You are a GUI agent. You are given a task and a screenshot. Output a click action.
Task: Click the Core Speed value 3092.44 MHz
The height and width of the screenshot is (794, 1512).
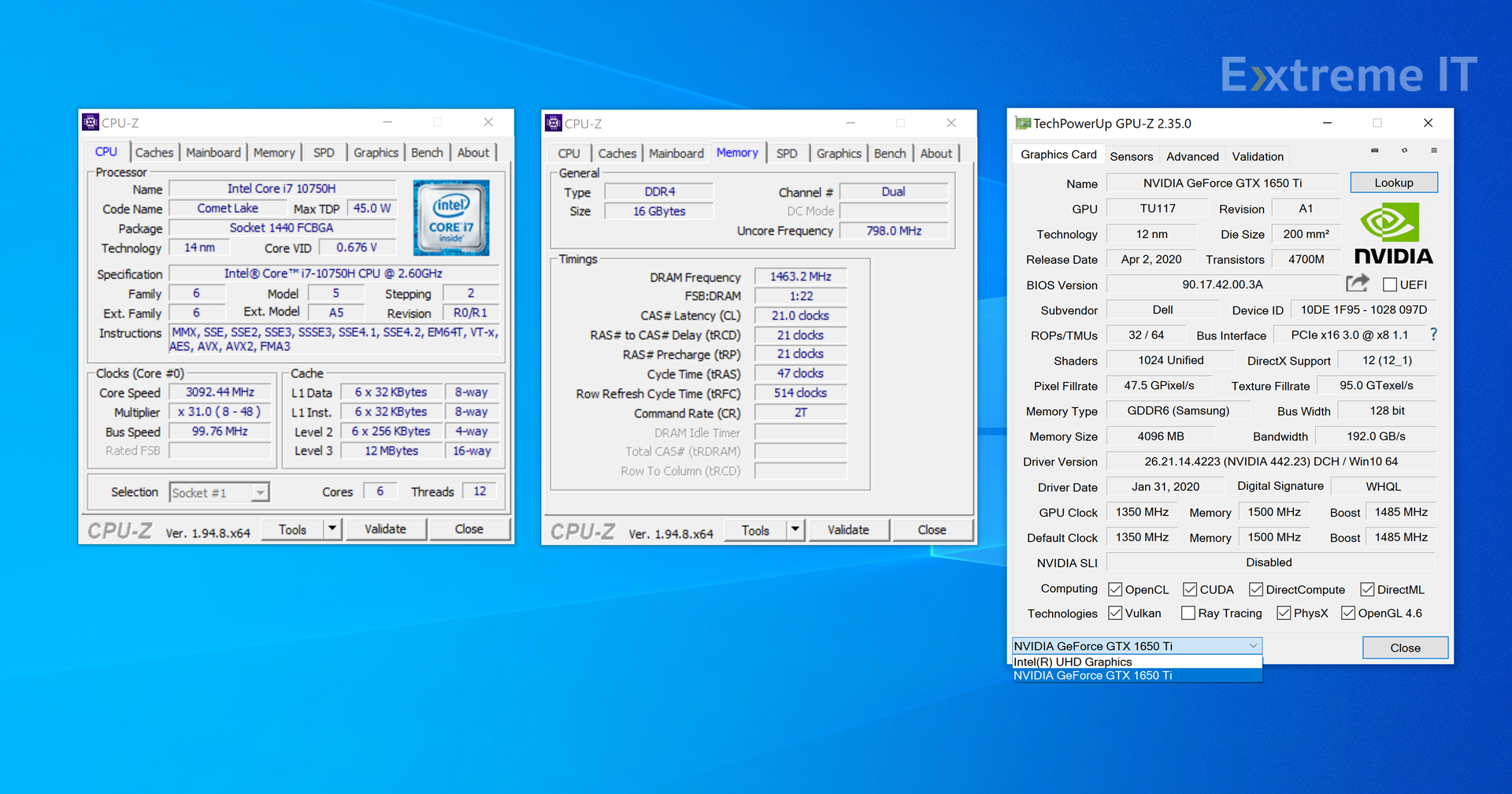coord(220,391)
